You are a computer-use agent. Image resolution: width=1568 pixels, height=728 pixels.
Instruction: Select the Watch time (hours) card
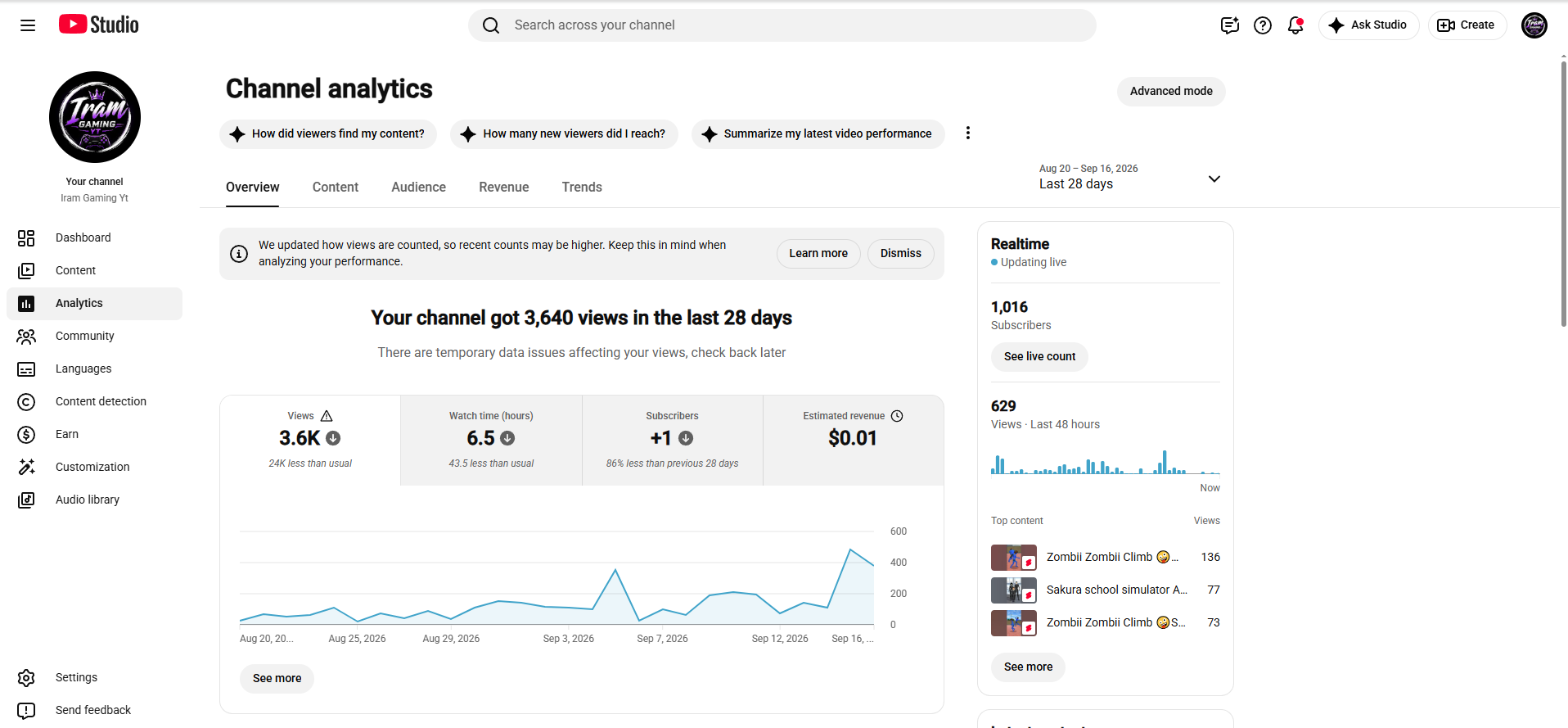491,441
